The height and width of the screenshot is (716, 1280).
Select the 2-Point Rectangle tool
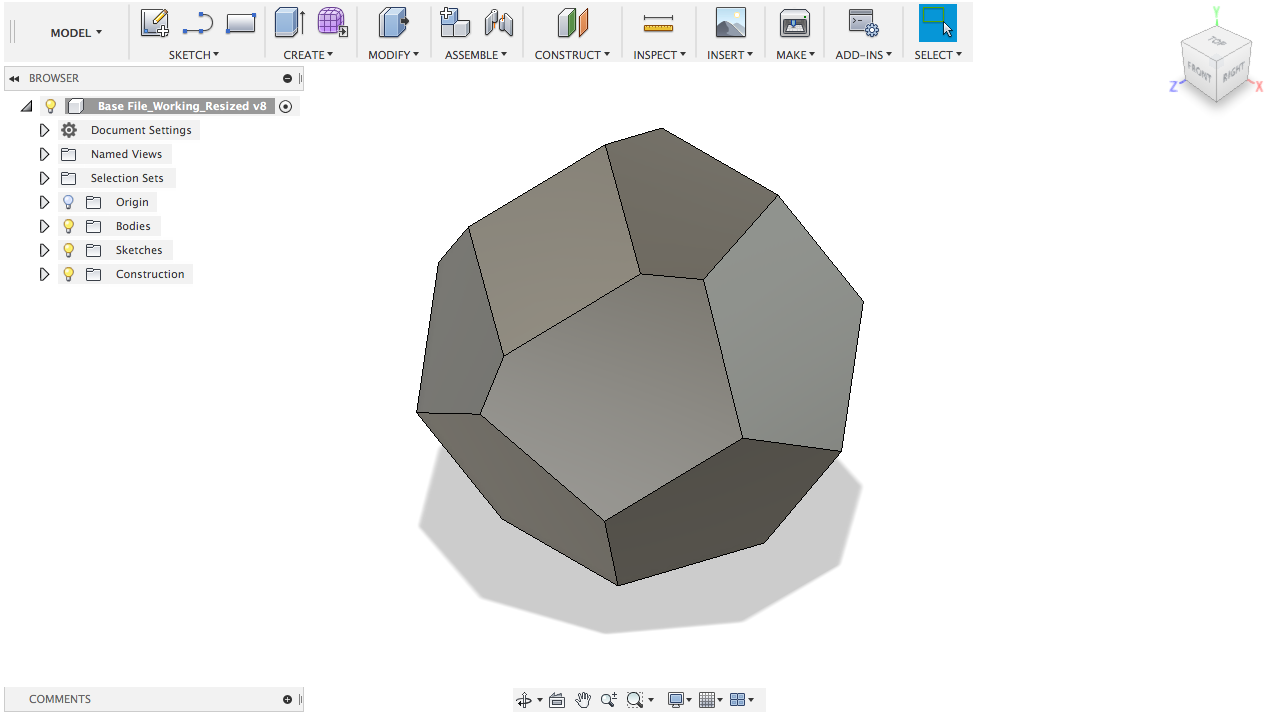click(x=241, y=23)
